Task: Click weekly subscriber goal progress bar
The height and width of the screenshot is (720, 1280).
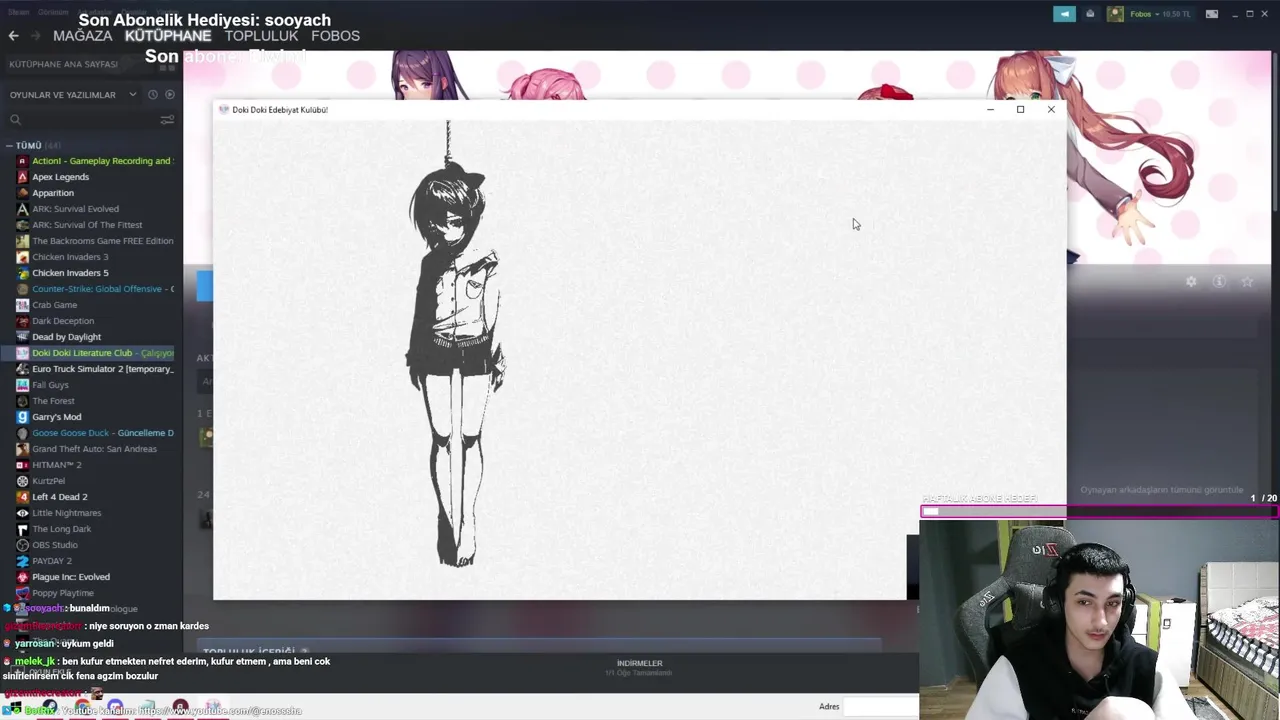Action: [x=1099, y=512]
